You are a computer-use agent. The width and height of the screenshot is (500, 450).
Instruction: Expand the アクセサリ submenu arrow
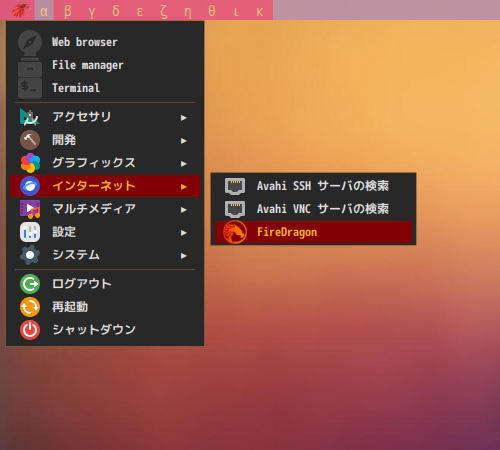[183, 118]
